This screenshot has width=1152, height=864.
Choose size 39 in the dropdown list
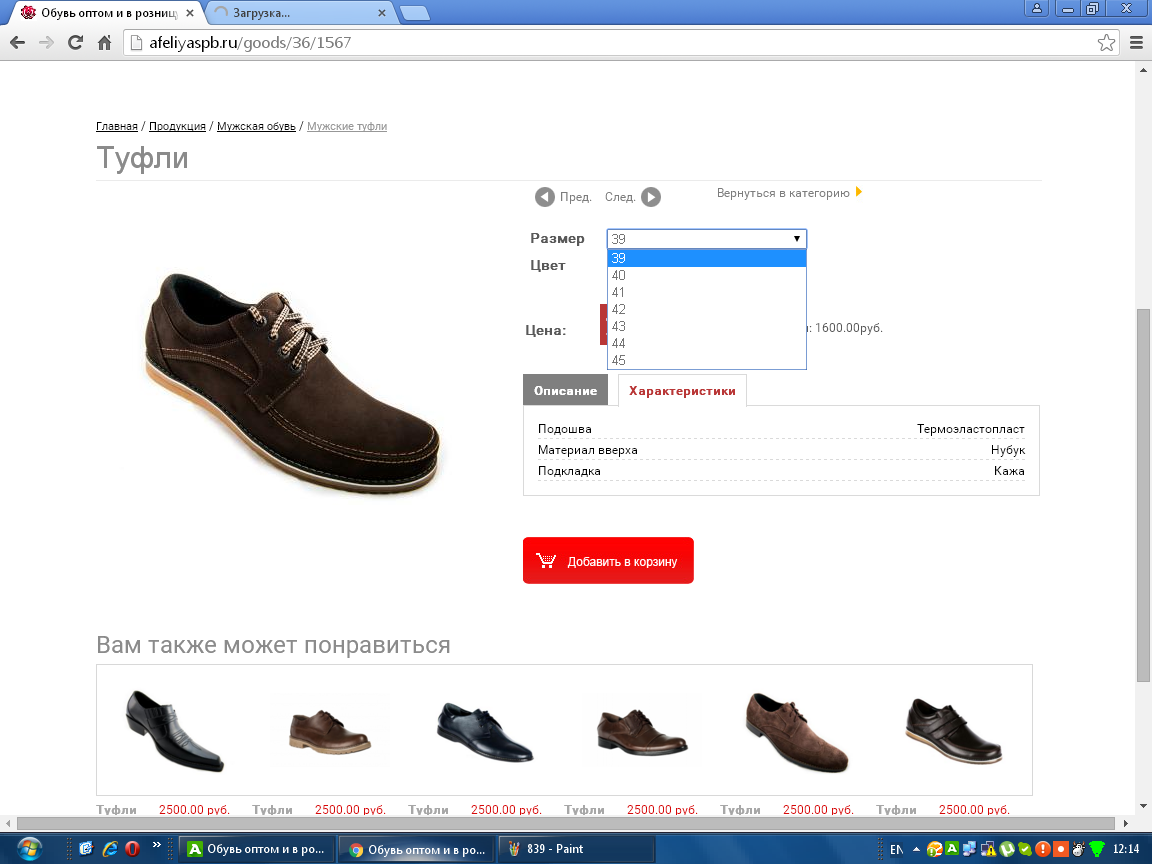click(707, 258)
